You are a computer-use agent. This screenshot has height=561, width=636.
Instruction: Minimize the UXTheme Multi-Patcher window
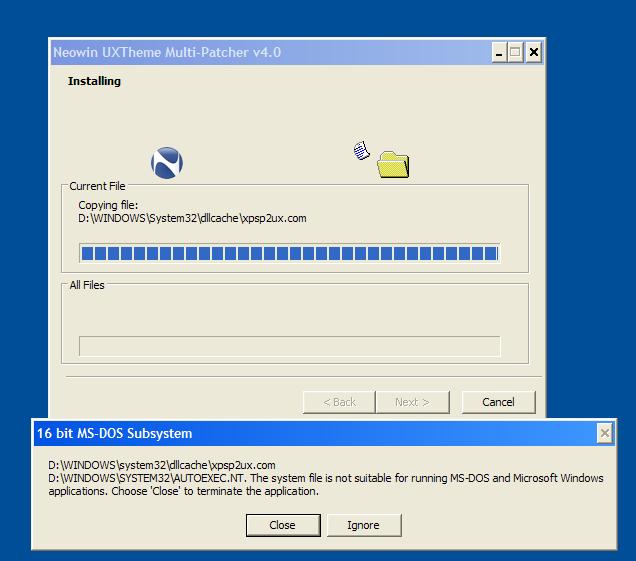tap(498, 52)
